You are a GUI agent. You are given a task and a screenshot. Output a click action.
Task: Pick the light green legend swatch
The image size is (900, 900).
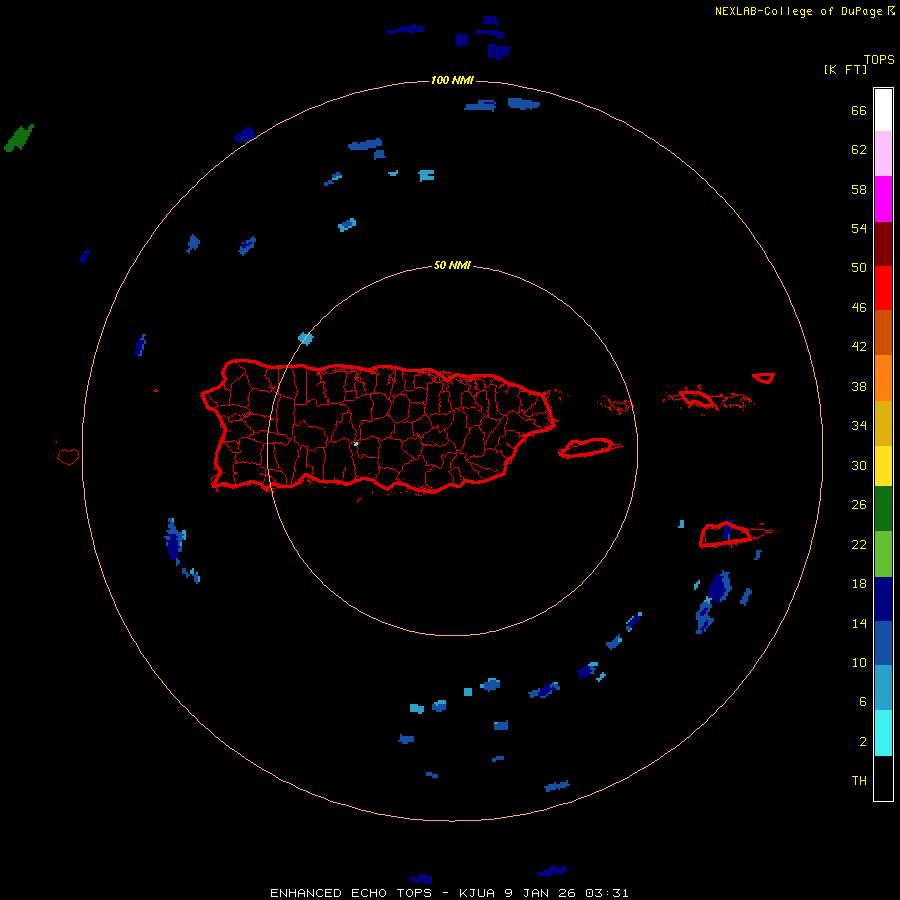point(883,554)
